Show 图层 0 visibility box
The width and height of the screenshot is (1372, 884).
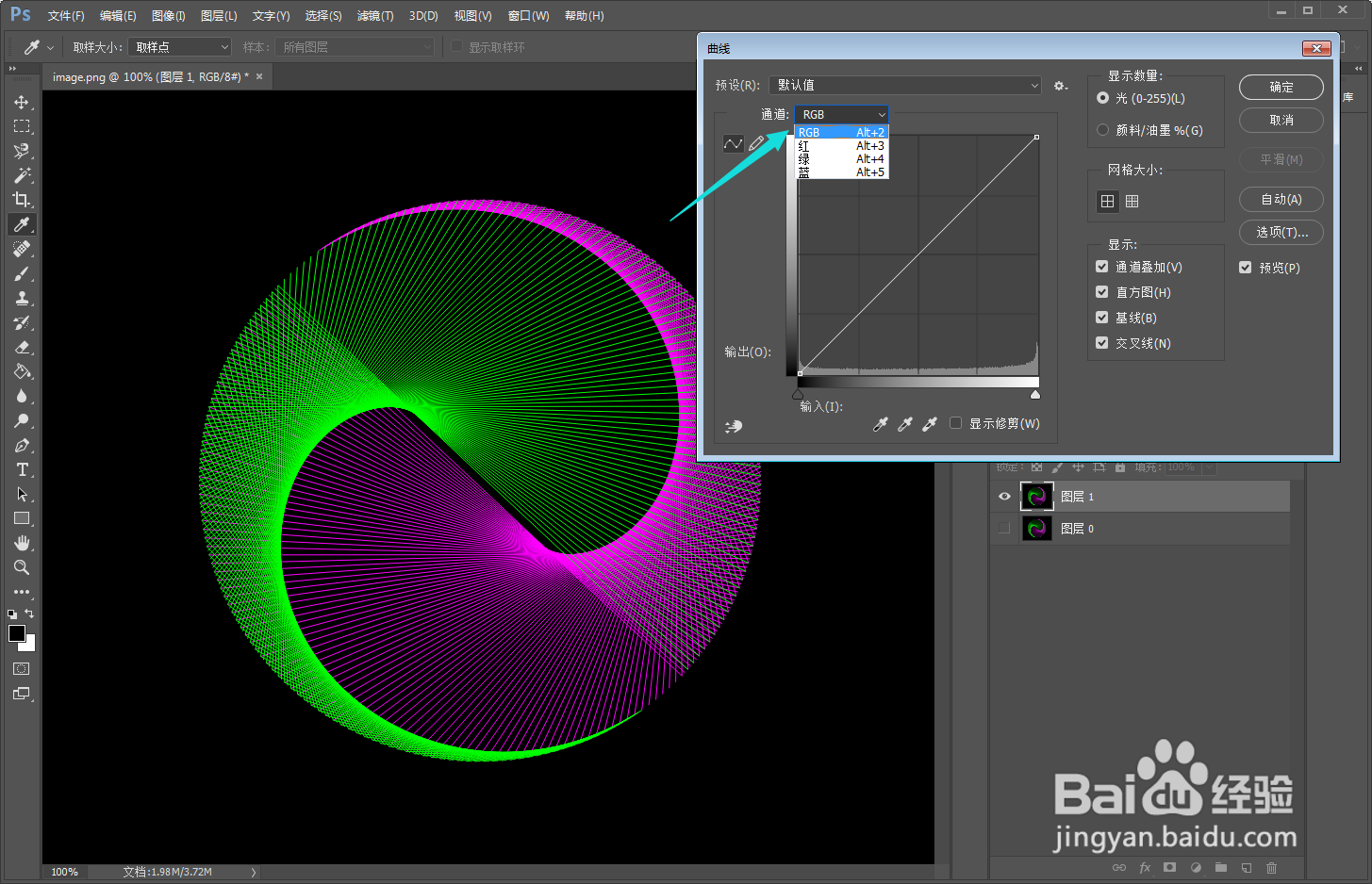click(x=1004, y=529)
